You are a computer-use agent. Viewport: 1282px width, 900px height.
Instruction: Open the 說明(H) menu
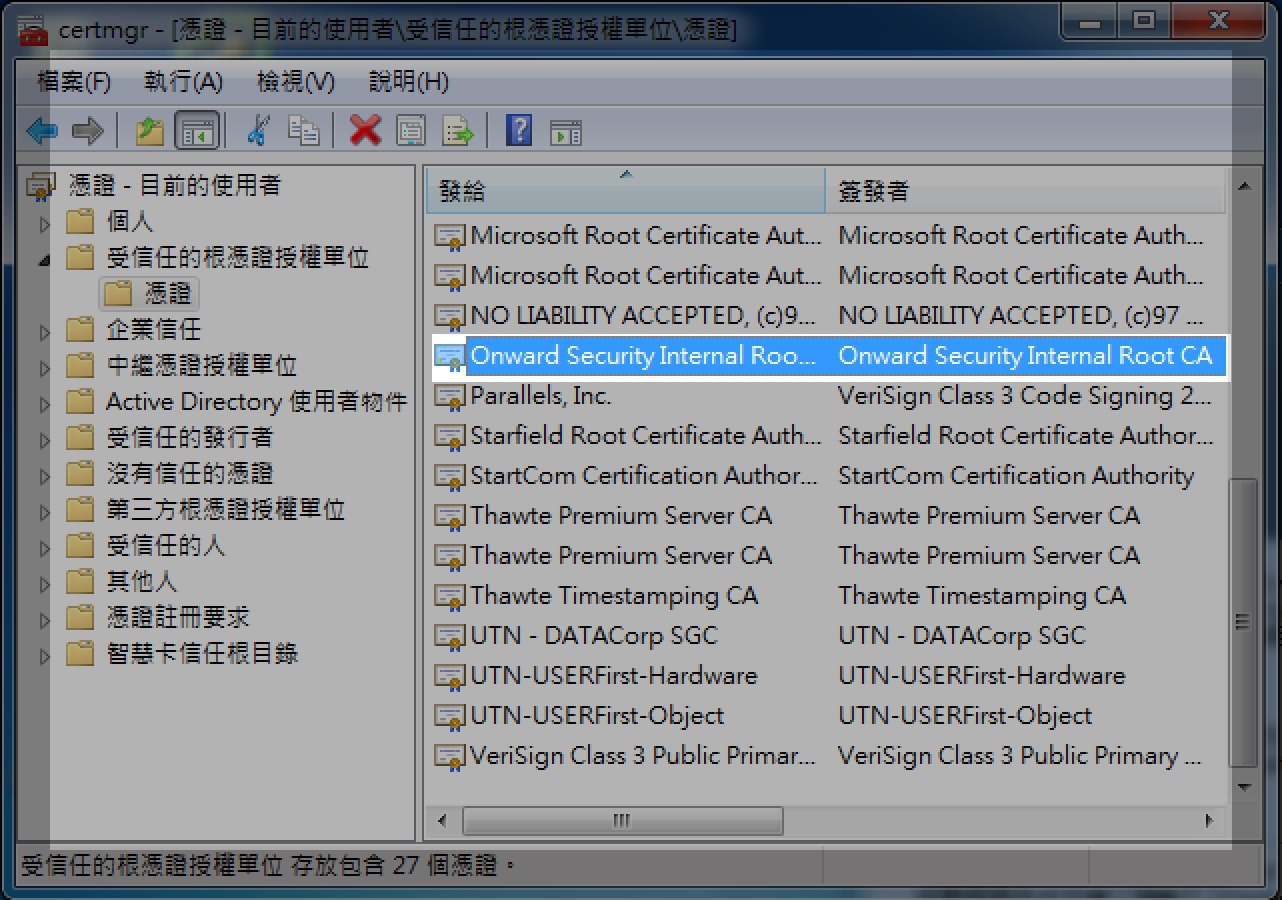[x=409, y=82]
